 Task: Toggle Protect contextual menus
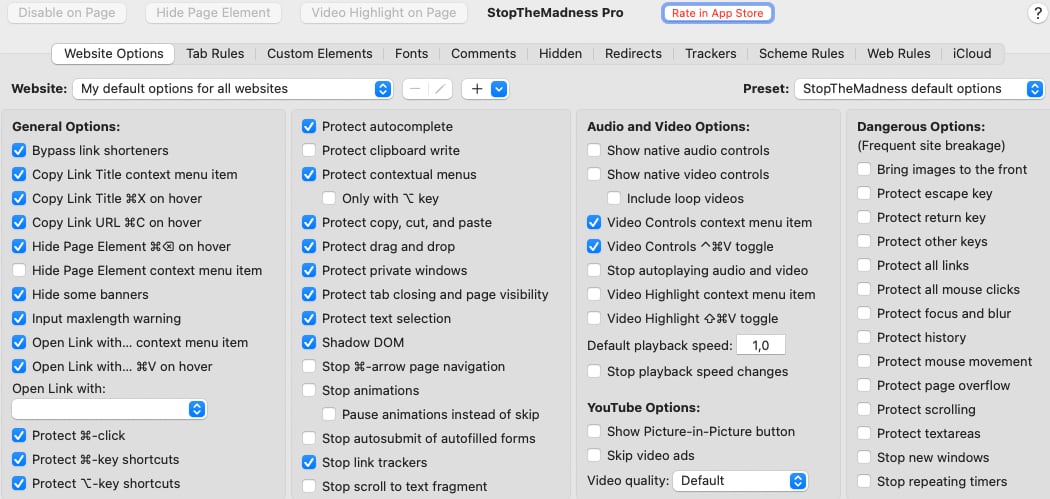(x=309, y=175)
